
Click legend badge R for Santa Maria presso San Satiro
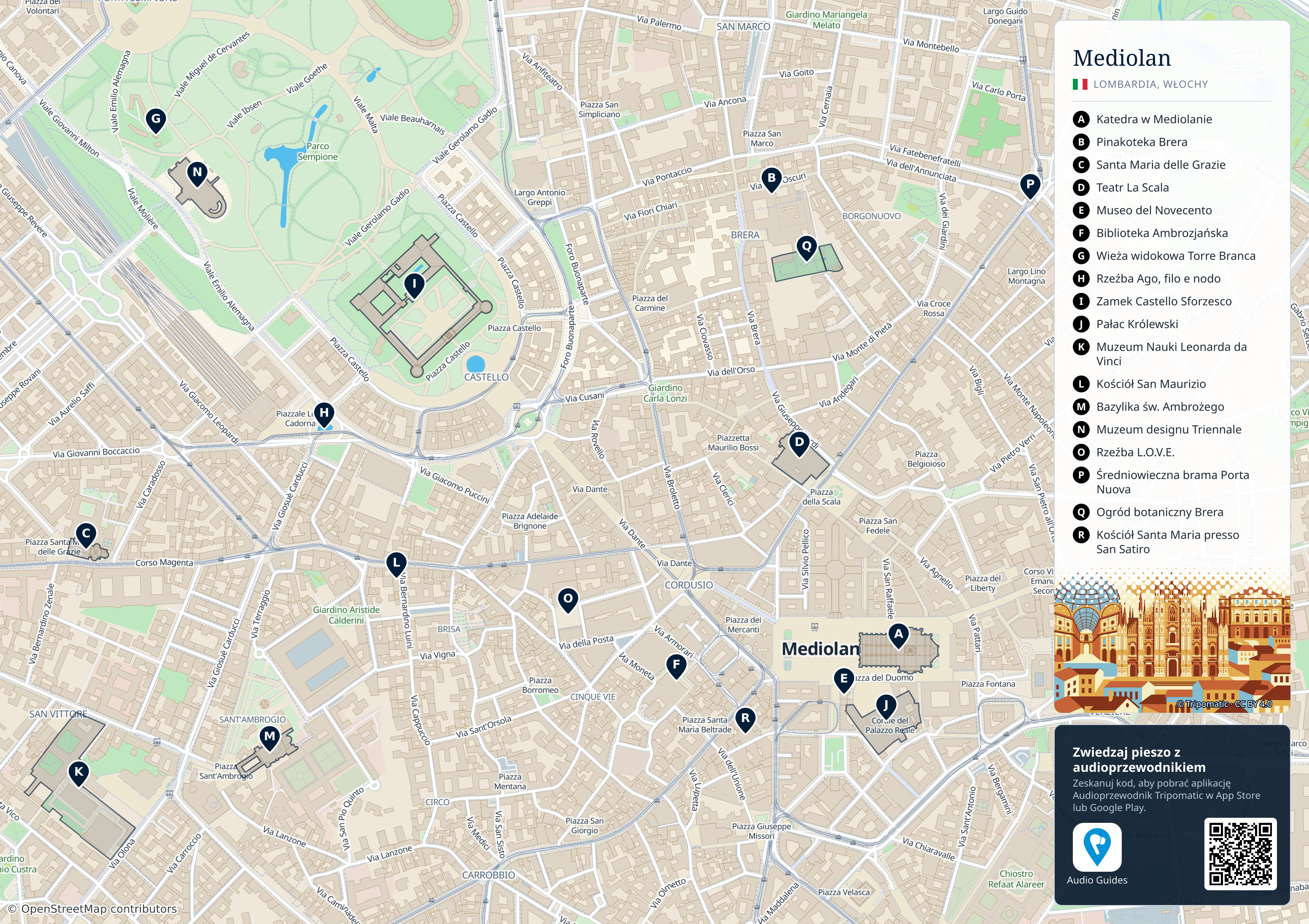point(1081,535)
